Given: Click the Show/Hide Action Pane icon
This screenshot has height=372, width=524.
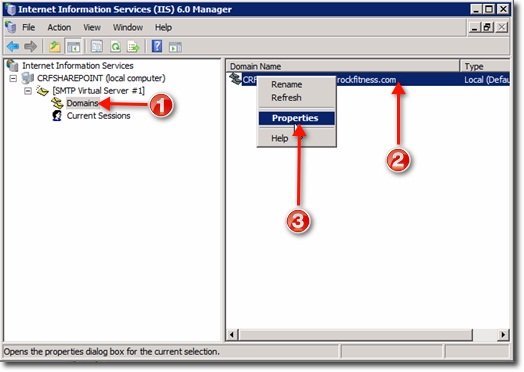Looking at the screenshot, I should tap(175, 47).
